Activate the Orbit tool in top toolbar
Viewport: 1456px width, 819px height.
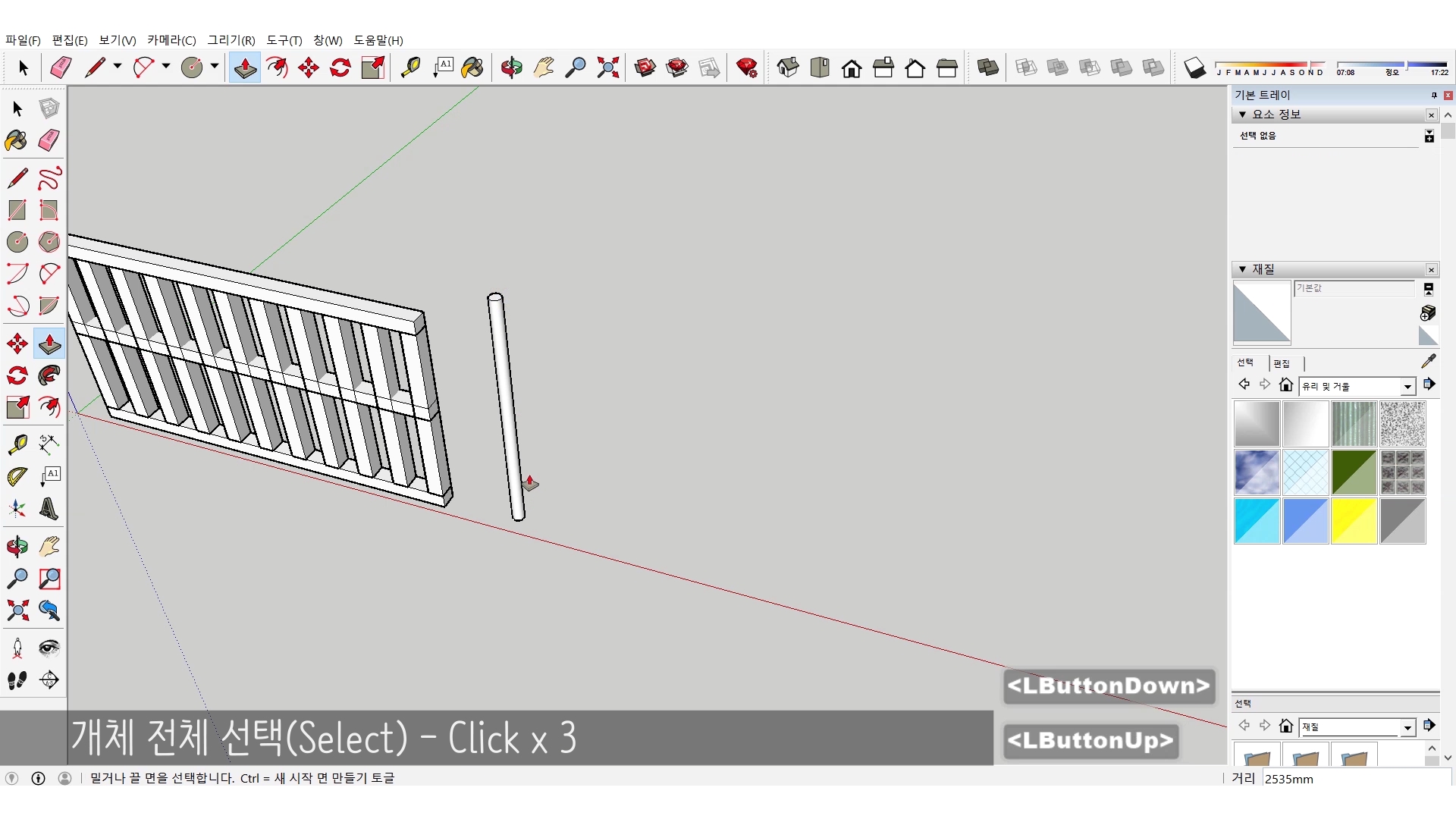tap(511, 67)
